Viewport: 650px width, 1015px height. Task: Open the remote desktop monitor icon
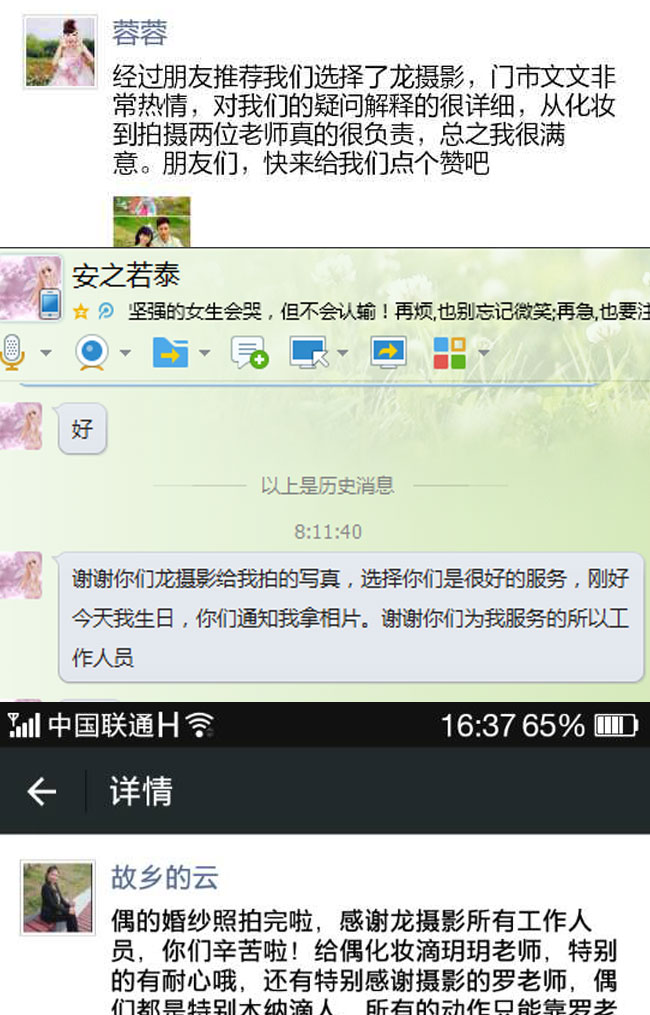[x=308, y=353]
